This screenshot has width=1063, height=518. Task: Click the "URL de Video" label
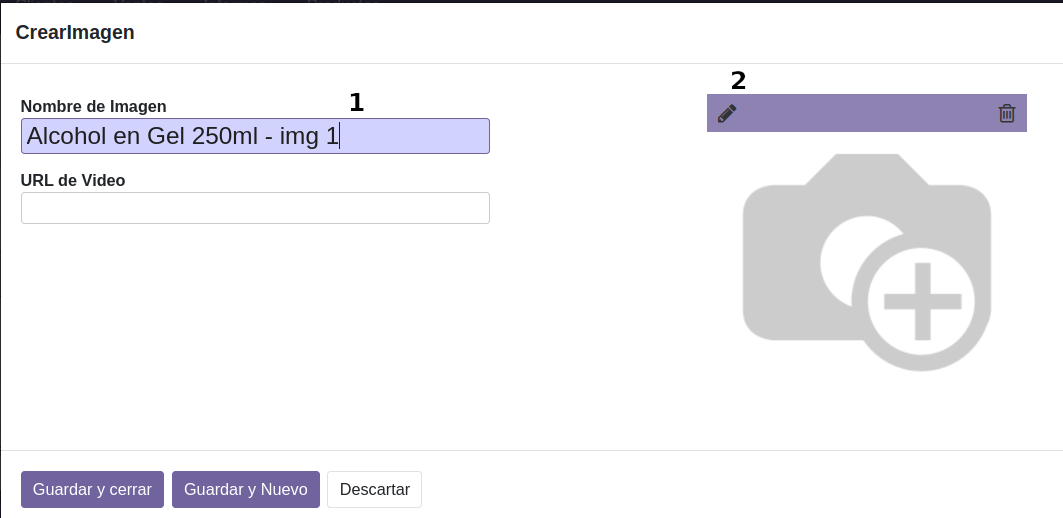(72, 180)
